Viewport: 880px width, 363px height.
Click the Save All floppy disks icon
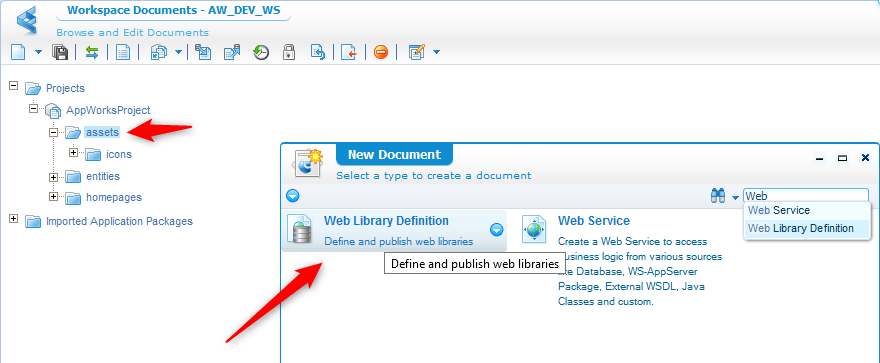click(x=60, y=52)
